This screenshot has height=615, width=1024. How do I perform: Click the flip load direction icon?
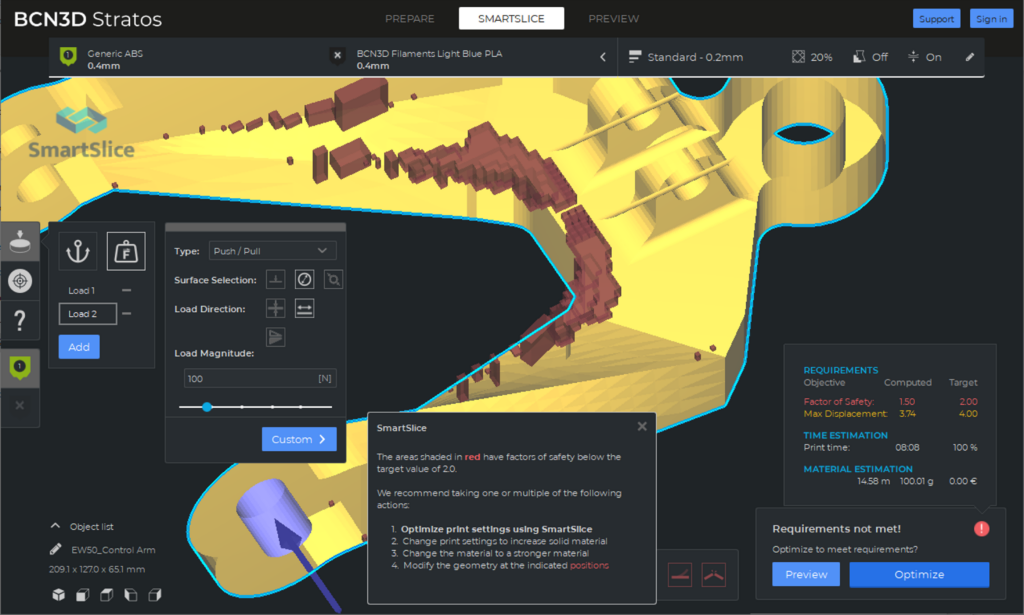coord(276,337)
